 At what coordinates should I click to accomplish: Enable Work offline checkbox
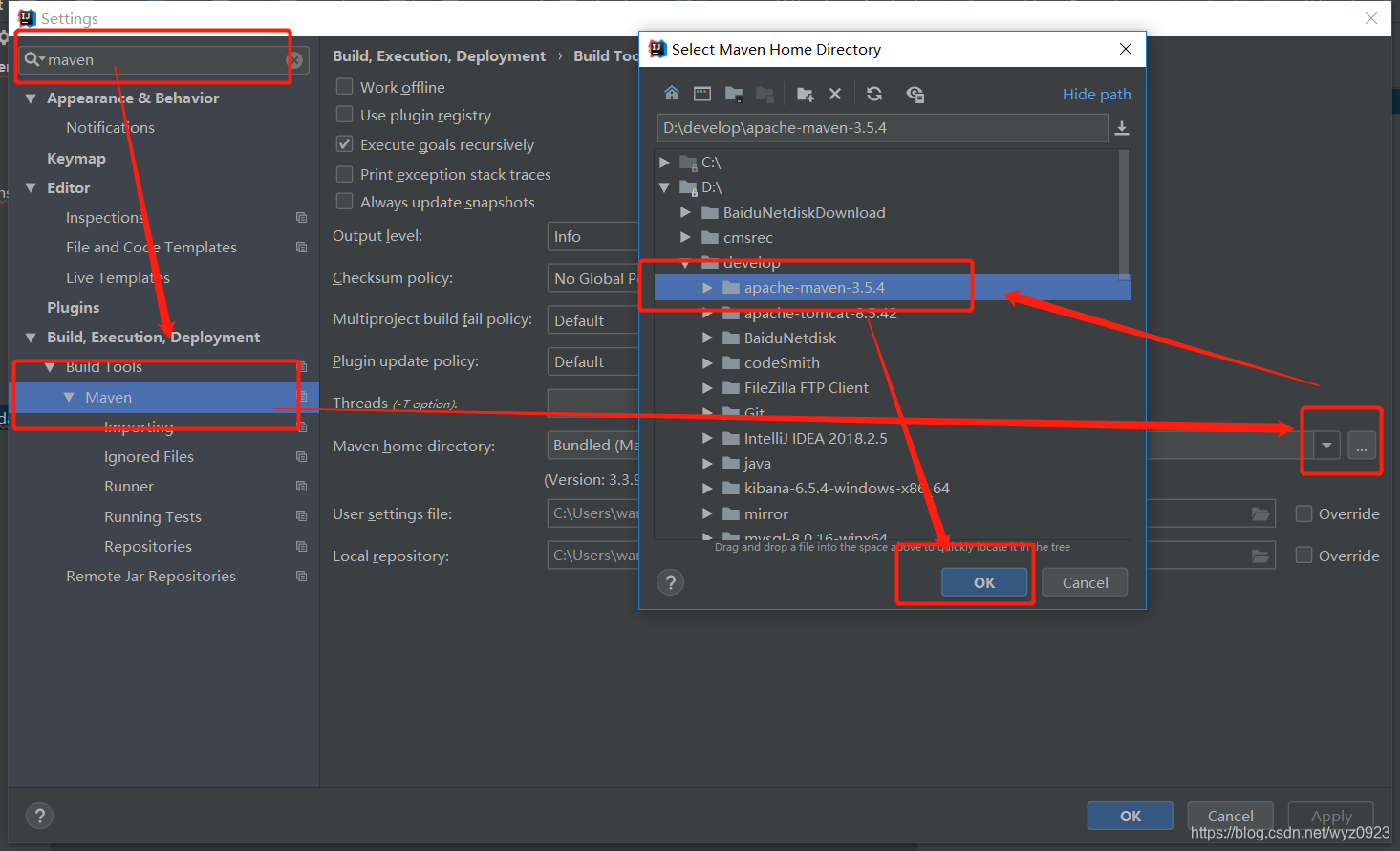pyautogui.click(x=345, y=86)
